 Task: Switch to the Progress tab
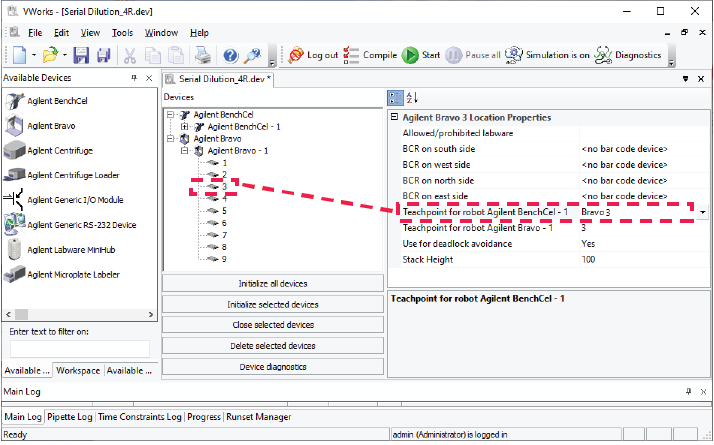pyautogui.click(x=204, y=417)
